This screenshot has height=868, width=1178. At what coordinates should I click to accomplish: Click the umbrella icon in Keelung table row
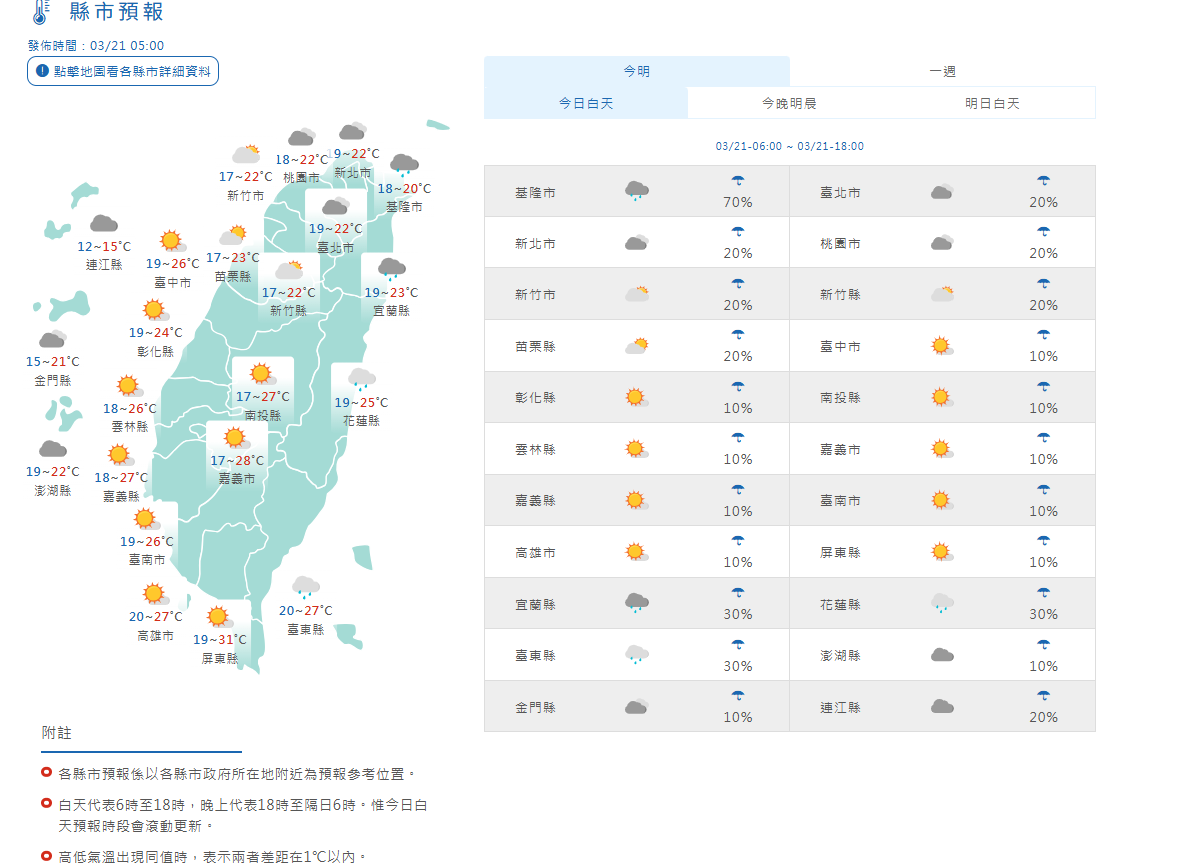click(738, 182)
